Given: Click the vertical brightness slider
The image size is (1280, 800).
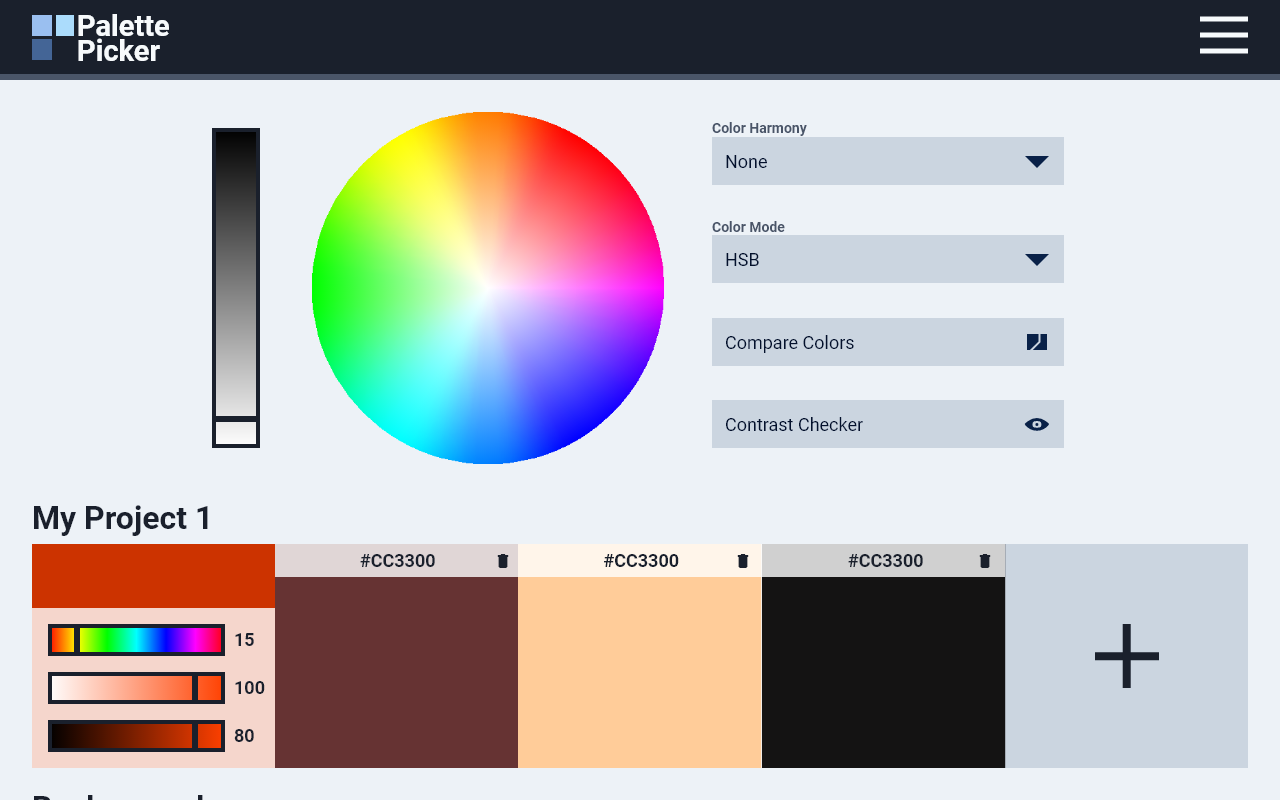Looking at the screenshot, I should 236,288.
